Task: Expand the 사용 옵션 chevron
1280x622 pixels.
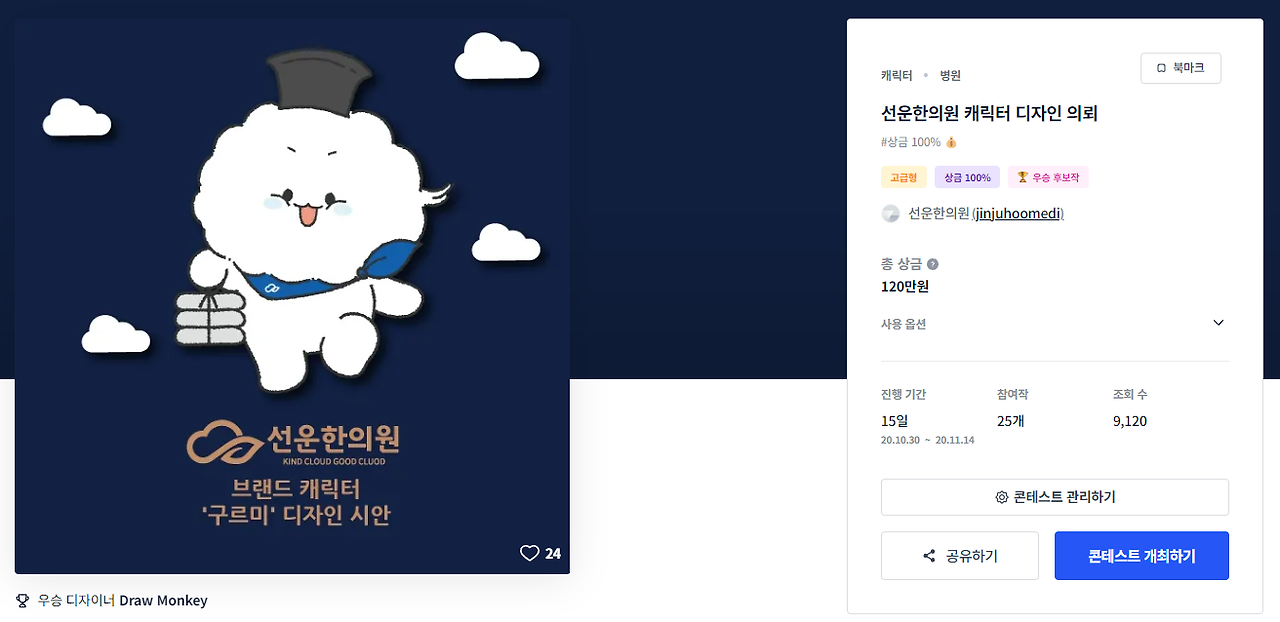Action: [1218, 323]
